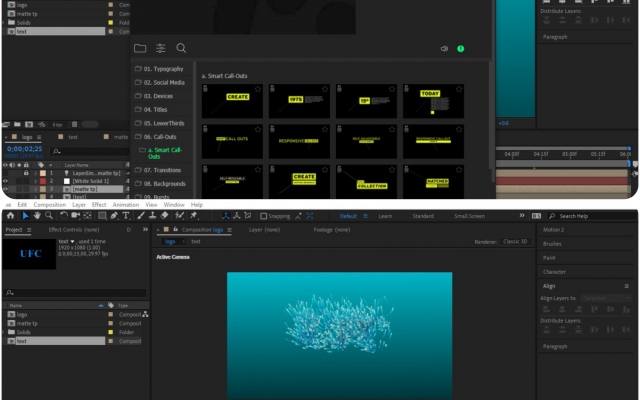This screenshot has height=400, width=640.
Task: Switch to the Small Screen workspace
Action: pyautogui.click(x=469, y=216)
